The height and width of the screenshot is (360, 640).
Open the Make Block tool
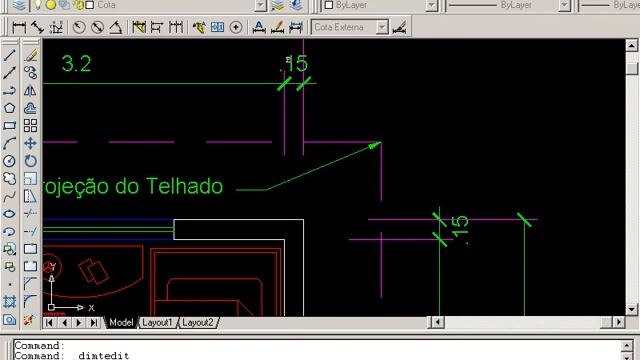click(9, 267)
